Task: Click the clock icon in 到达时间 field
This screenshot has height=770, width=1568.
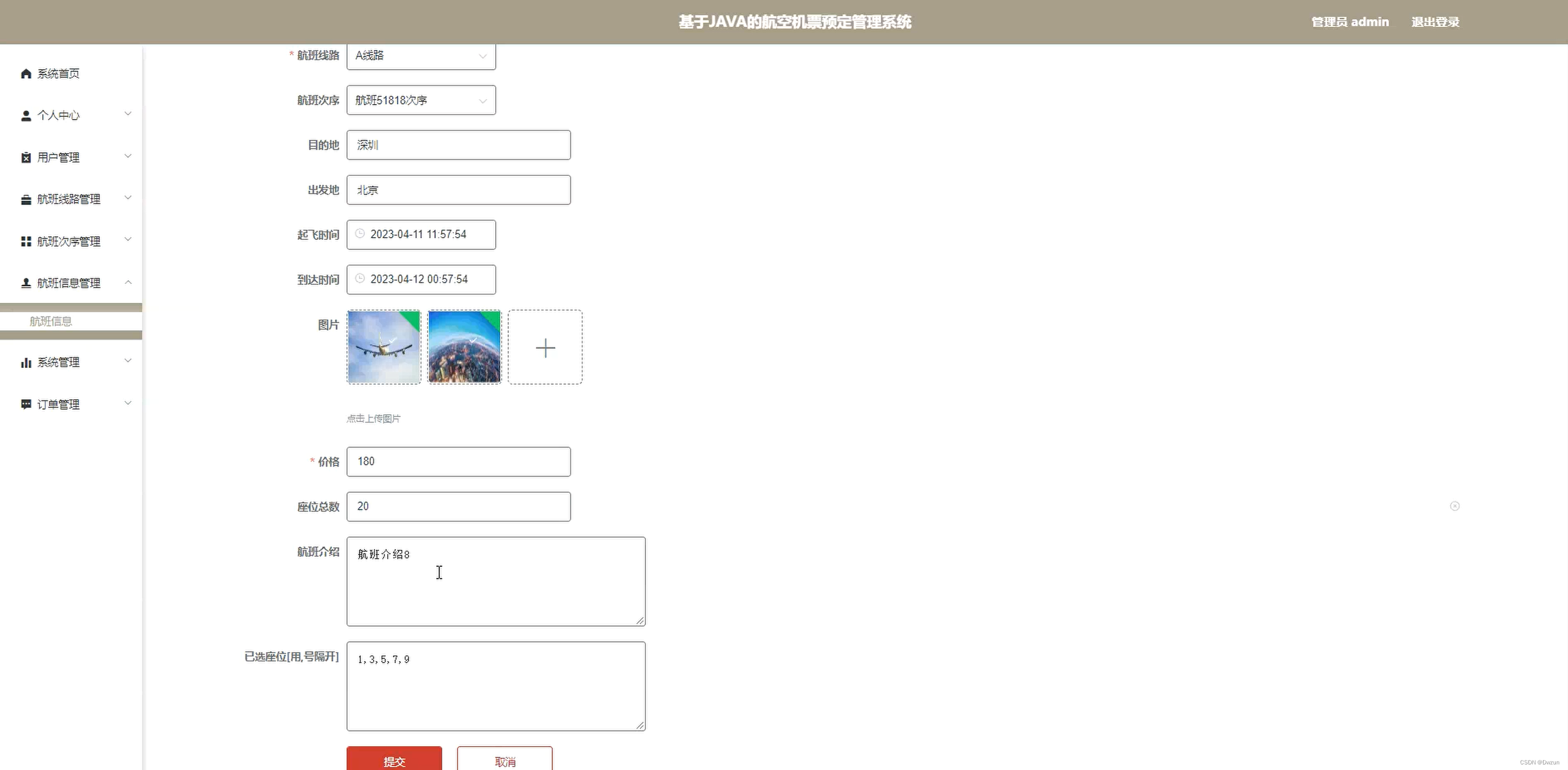Action: click(x=360, y=279)
